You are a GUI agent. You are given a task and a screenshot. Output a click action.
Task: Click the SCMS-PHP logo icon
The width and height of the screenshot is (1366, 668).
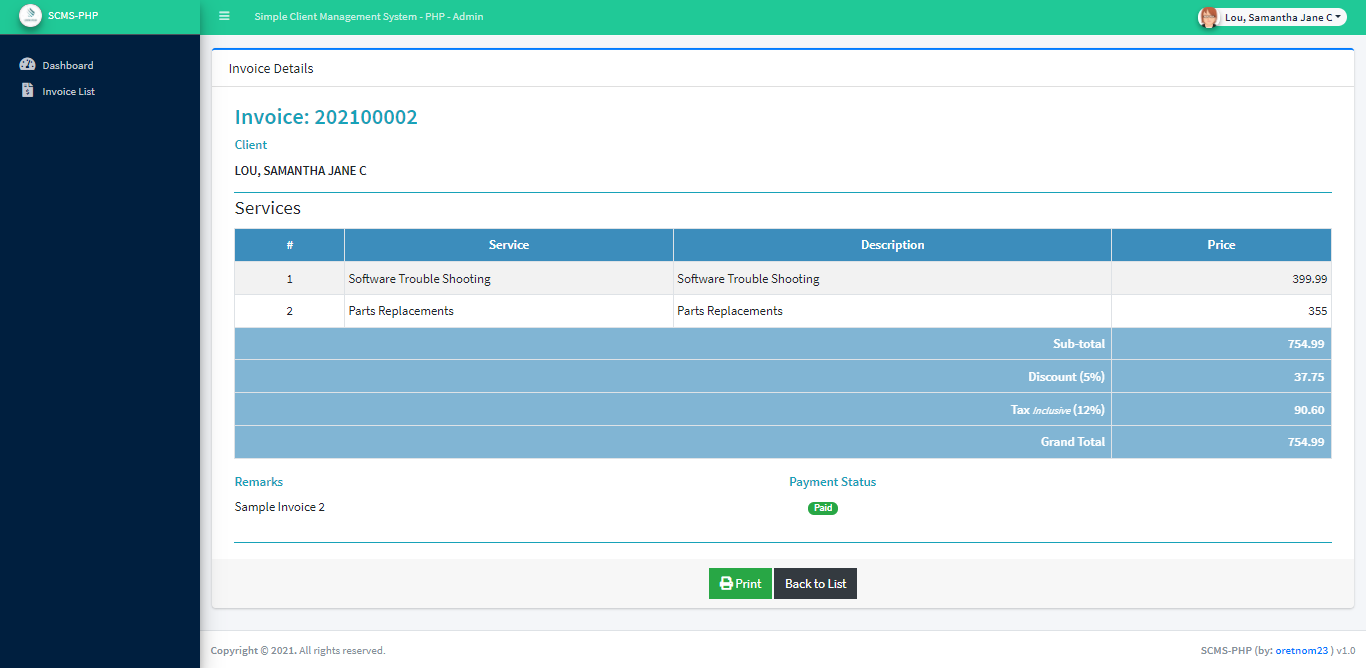point(30,16)
